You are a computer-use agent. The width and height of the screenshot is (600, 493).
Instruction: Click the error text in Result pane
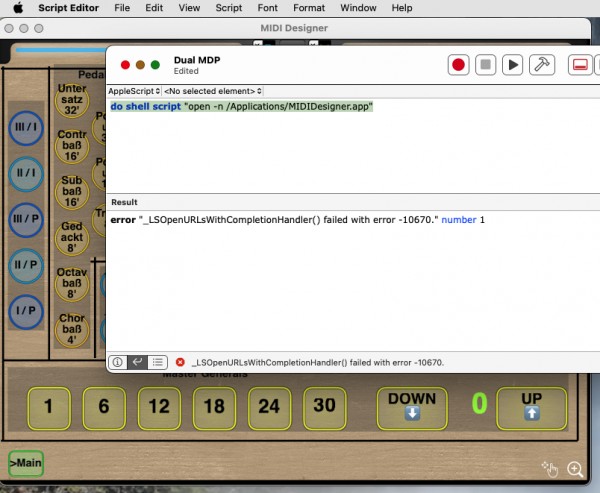pyautogui.click(x=297, y=220)
